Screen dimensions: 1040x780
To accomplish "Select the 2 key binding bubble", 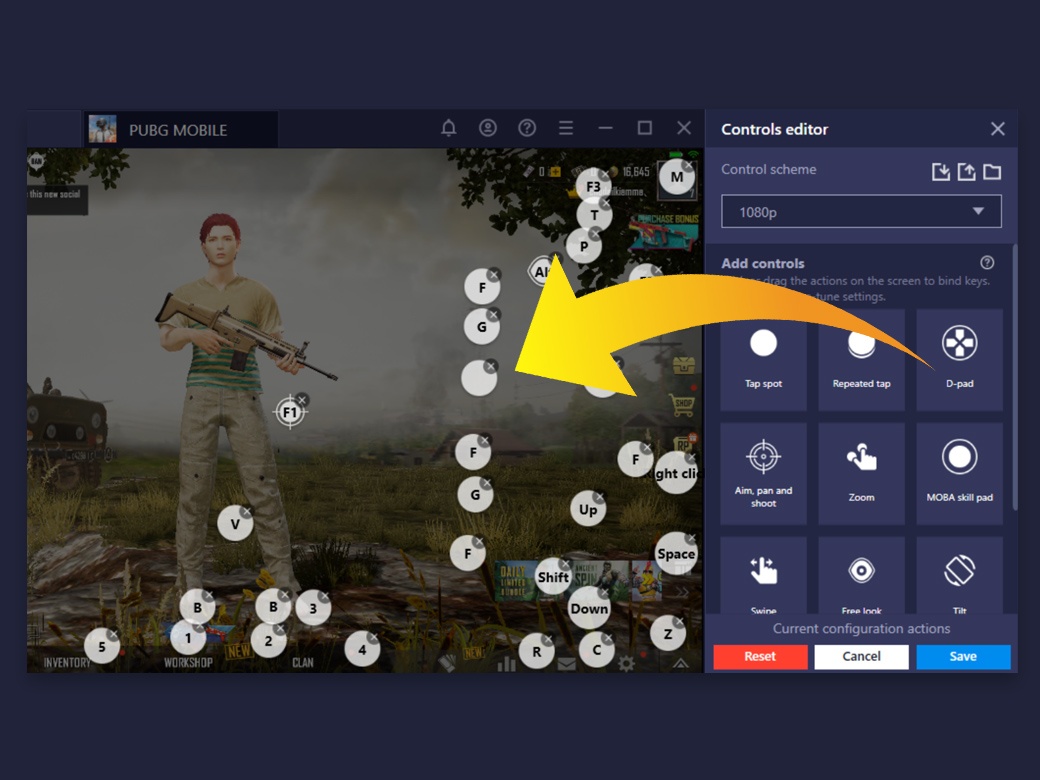I will [269, 641].
